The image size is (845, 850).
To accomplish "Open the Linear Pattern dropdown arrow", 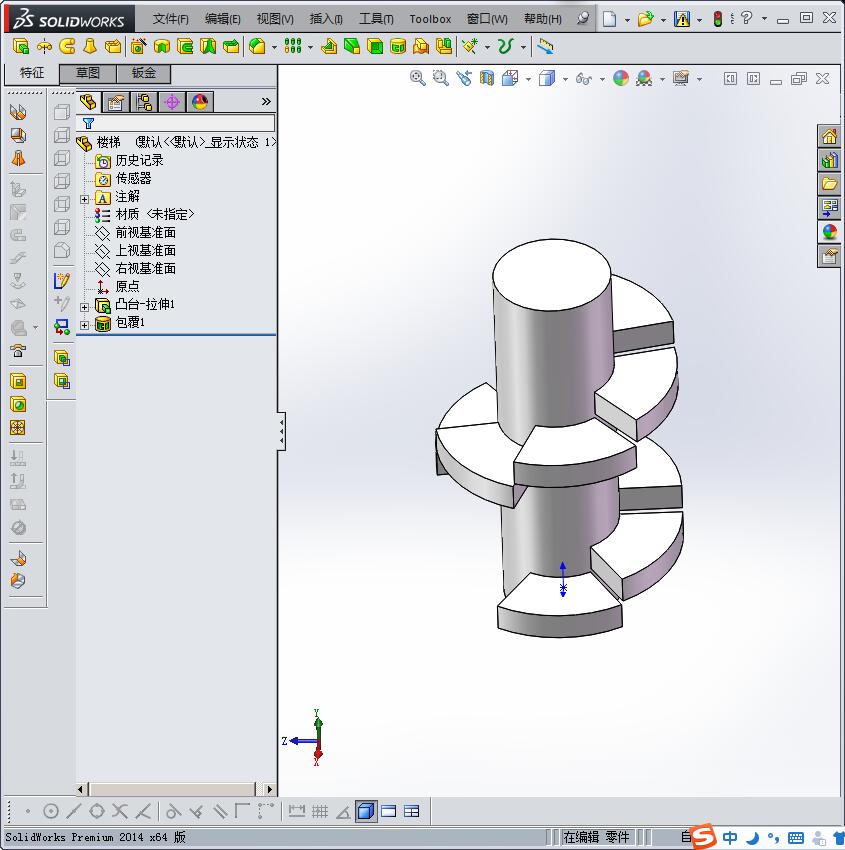I will click(310, 48).
